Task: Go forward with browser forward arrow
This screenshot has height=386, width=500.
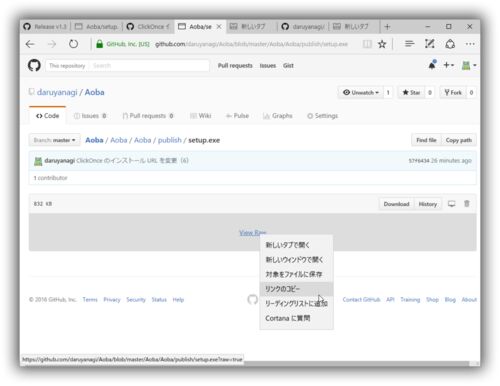Action: pyautogui.click(x=52, y=44)
